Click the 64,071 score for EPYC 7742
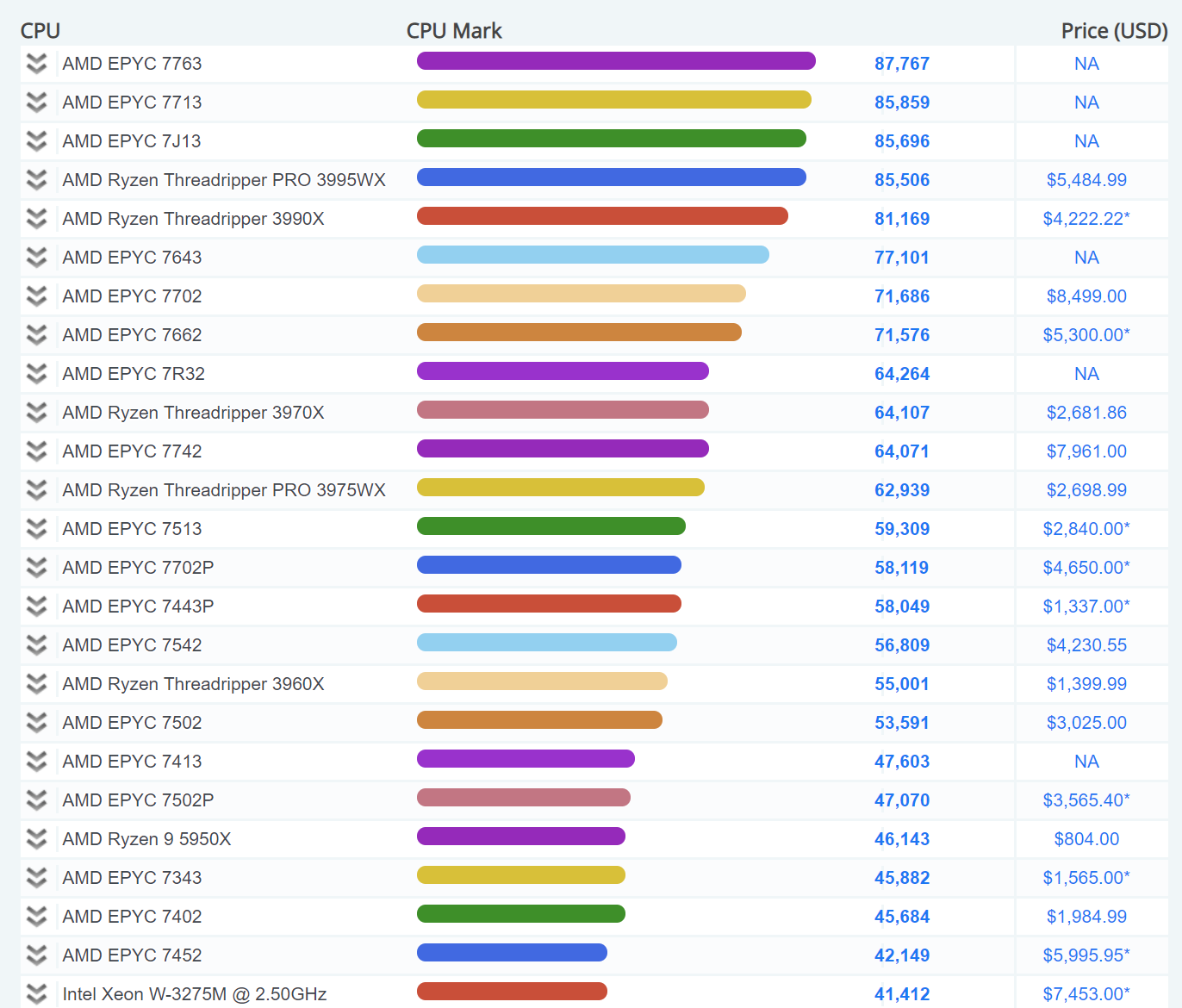 (x=902, y=451)
